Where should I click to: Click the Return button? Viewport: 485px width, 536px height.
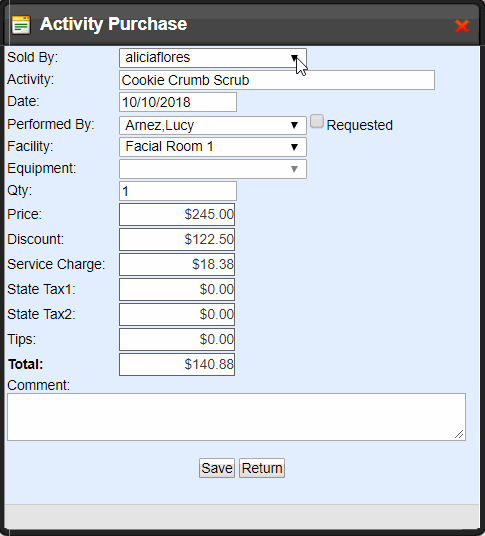262,468
